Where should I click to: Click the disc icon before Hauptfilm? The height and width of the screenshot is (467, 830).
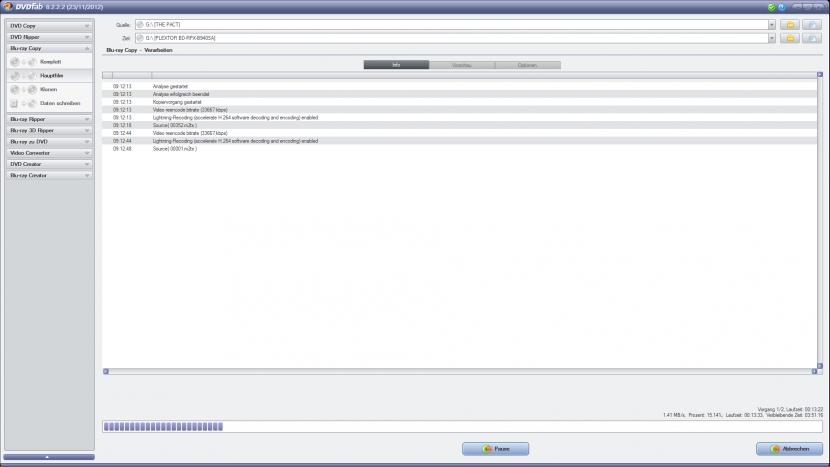click(x=15, y=76)
